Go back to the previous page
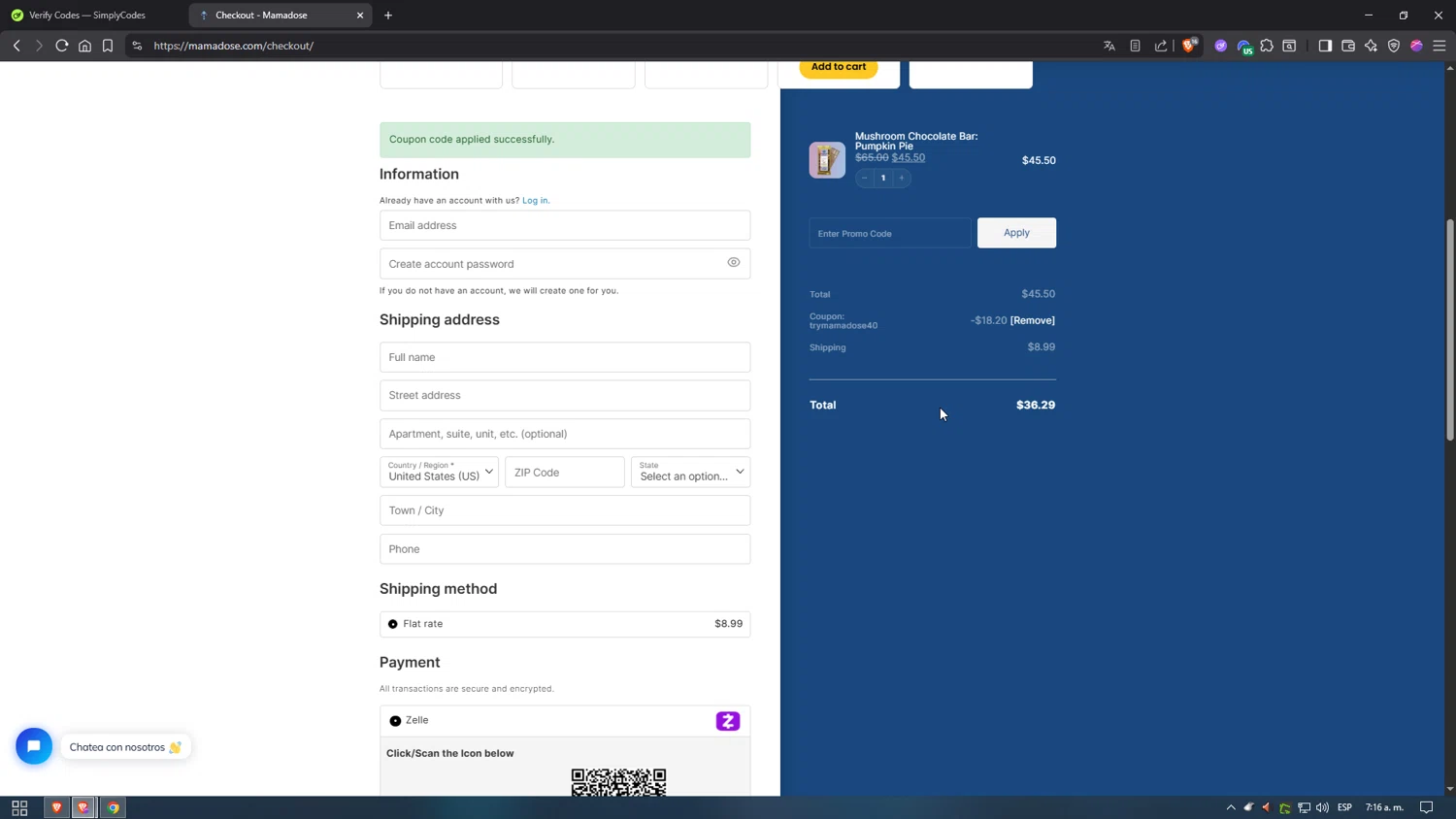 coord(17,46)
